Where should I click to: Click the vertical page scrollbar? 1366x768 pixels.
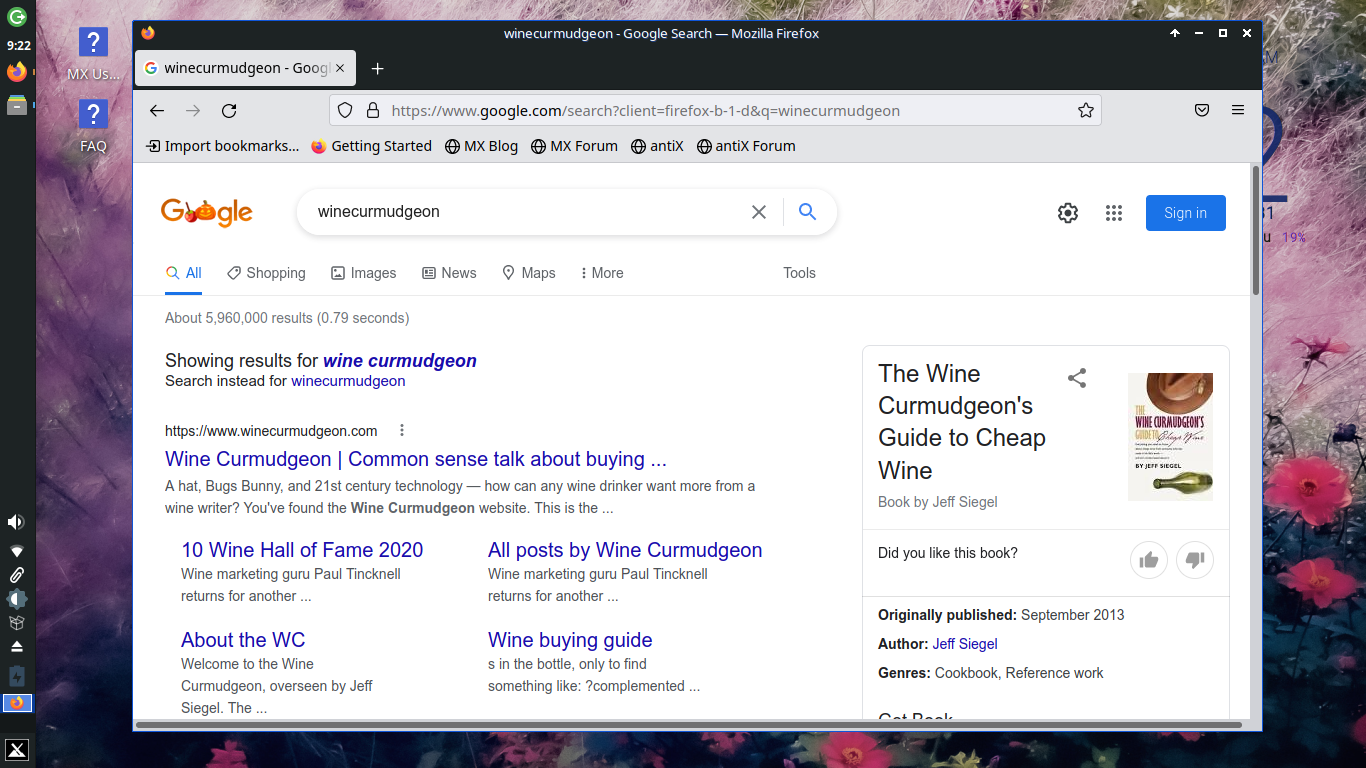point(1256,232)
